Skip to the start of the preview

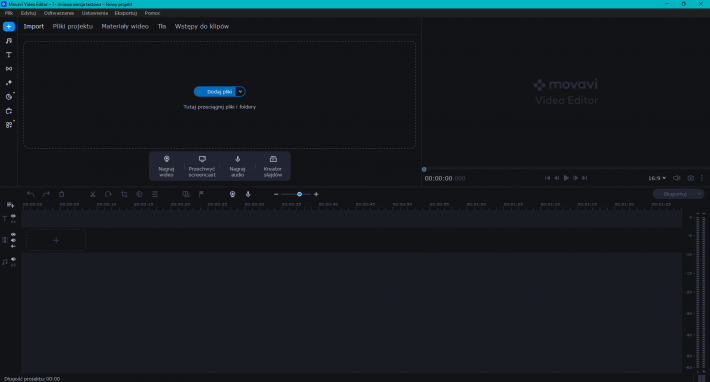tap(547, 178)
